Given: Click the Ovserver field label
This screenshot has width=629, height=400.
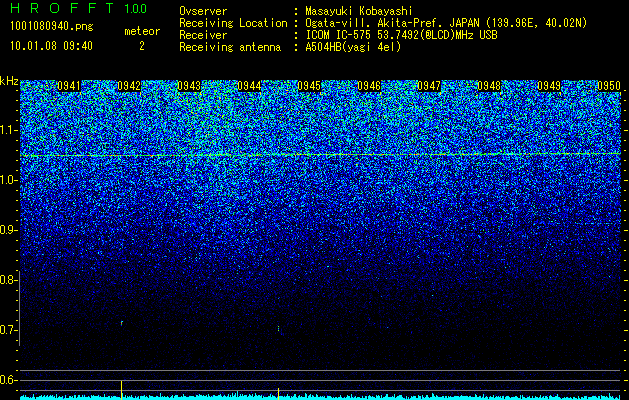Looking at the screenshot, I should (203, 11).
